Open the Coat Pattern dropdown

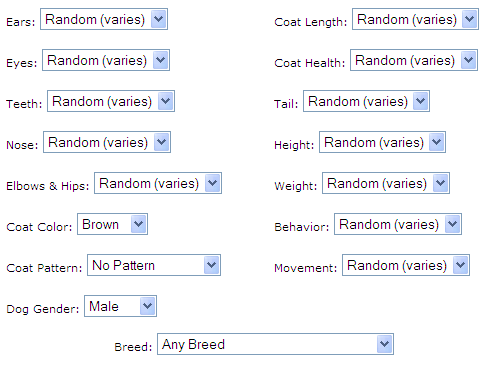(154, 265)
